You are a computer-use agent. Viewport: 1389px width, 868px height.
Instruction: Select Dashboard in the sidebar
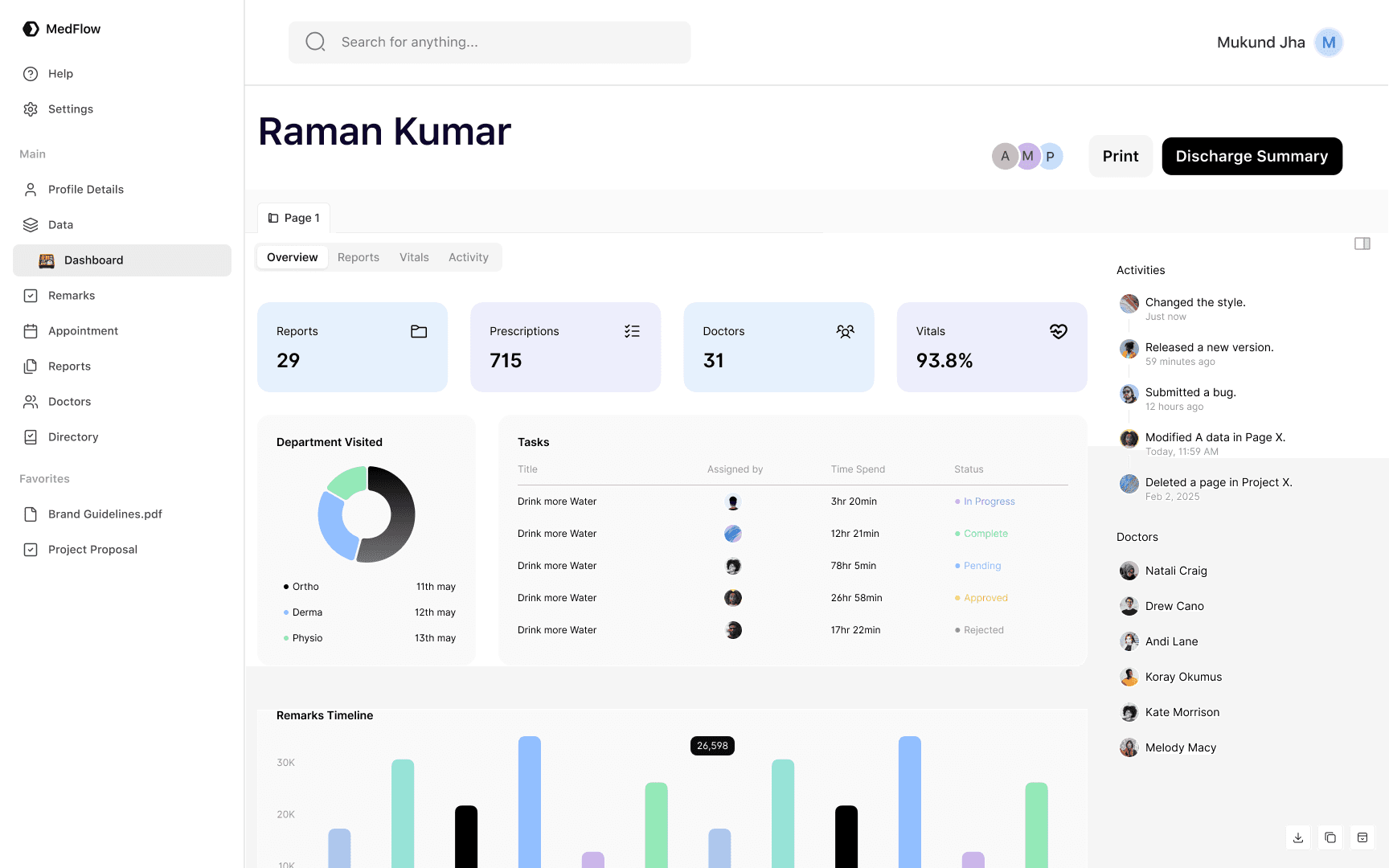tap(122, 260)
